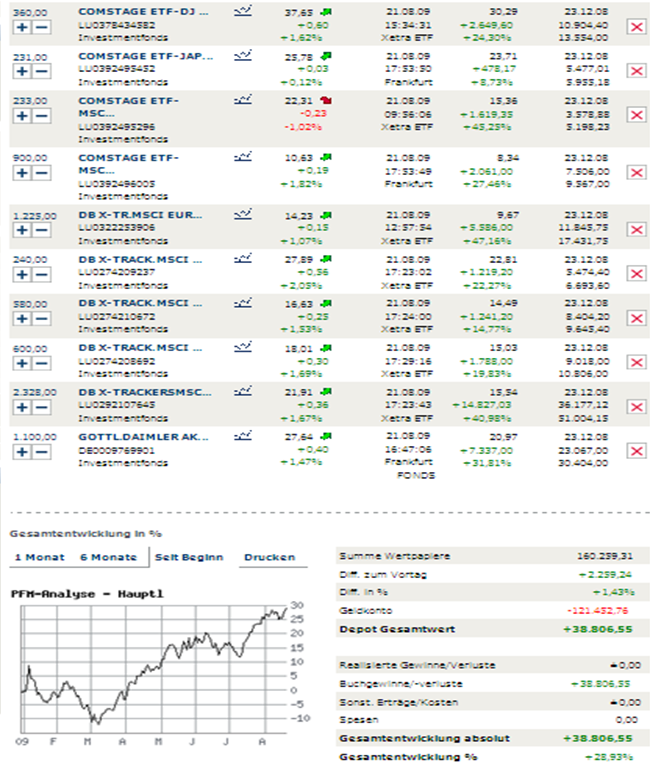
Task: Open chart icon for DB X-TRACKERSMSC row
Action: point(243,391)
